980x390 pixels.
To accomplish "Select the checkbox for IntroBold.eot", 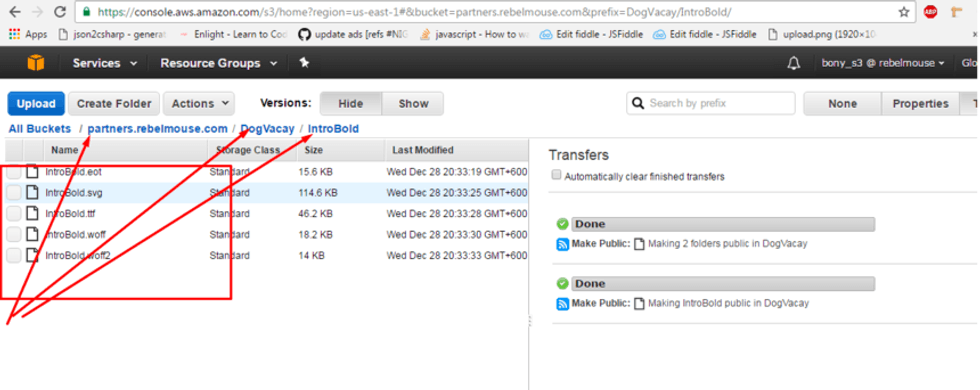I will [14, 172].
